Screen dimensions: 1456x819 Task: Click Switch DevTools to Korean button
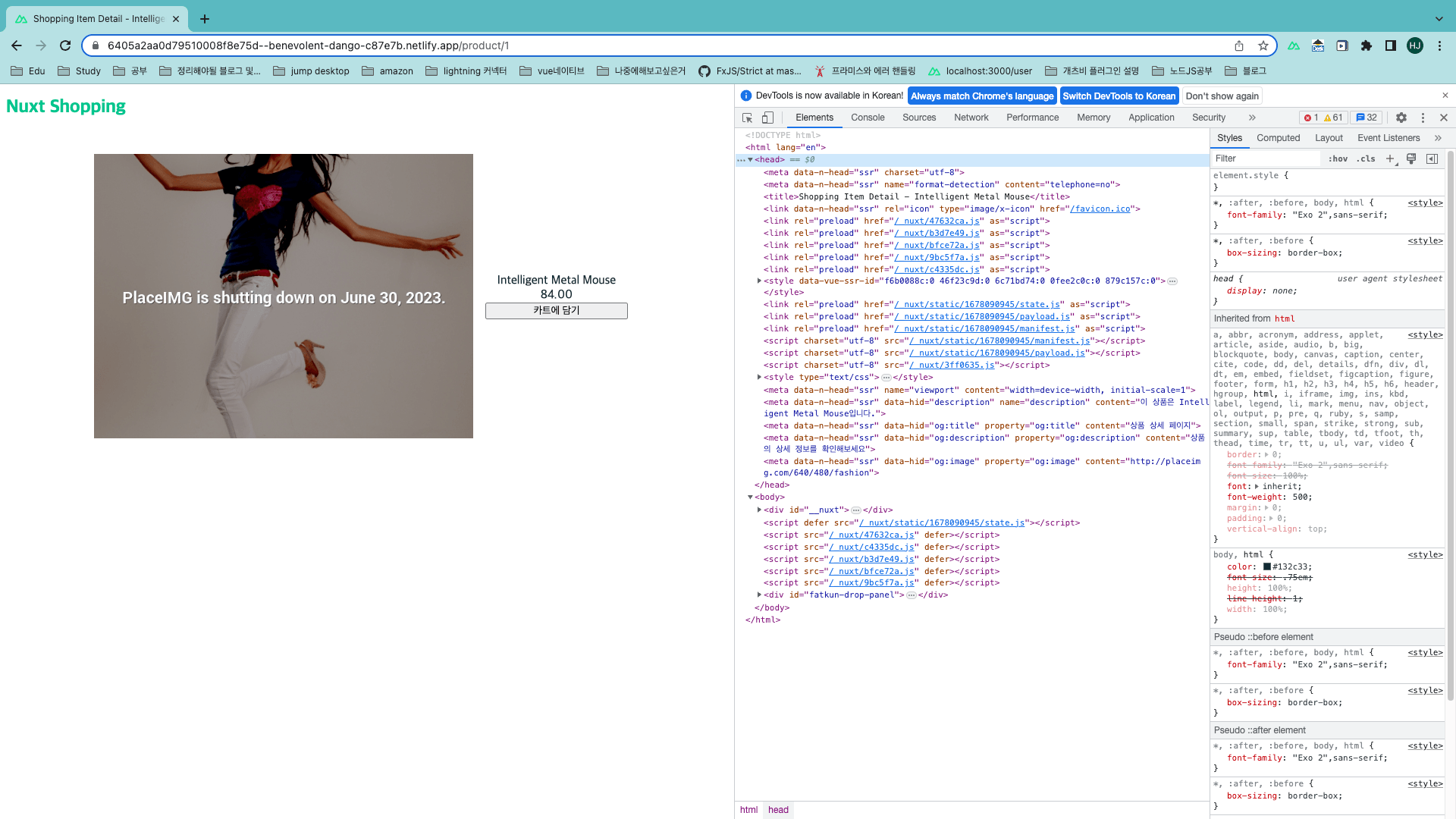(x=1119, y=96)
